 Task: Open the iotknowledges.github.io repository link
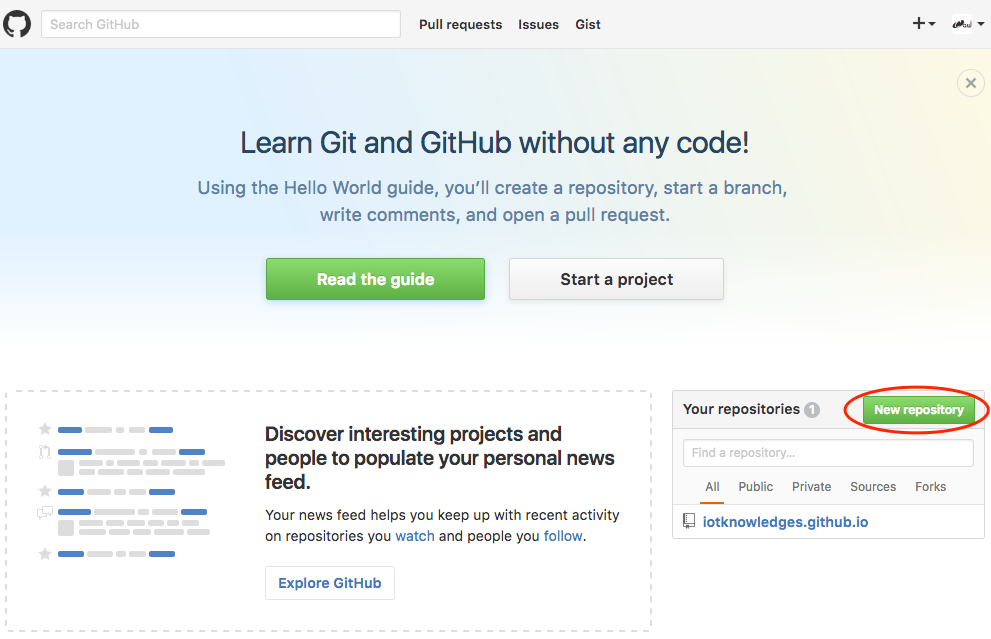(x=786, y=522)
